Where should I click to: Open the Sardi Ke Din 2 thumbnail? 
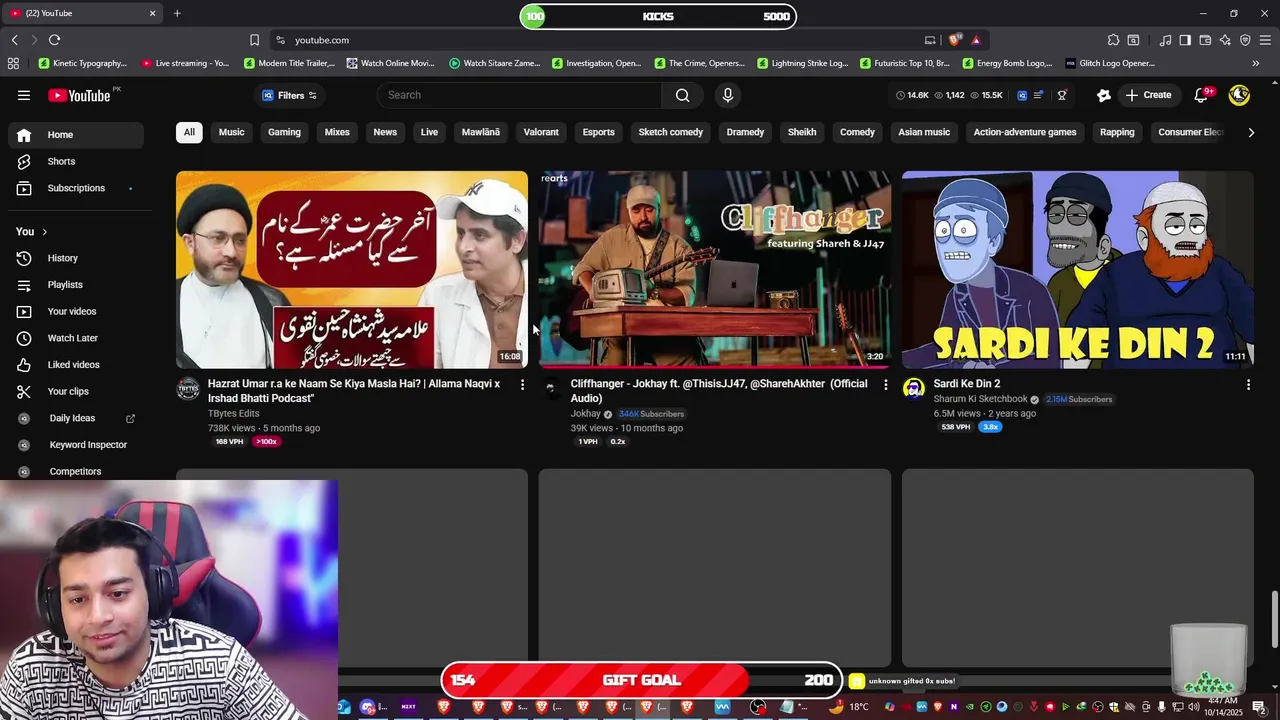click(1078, 270)
